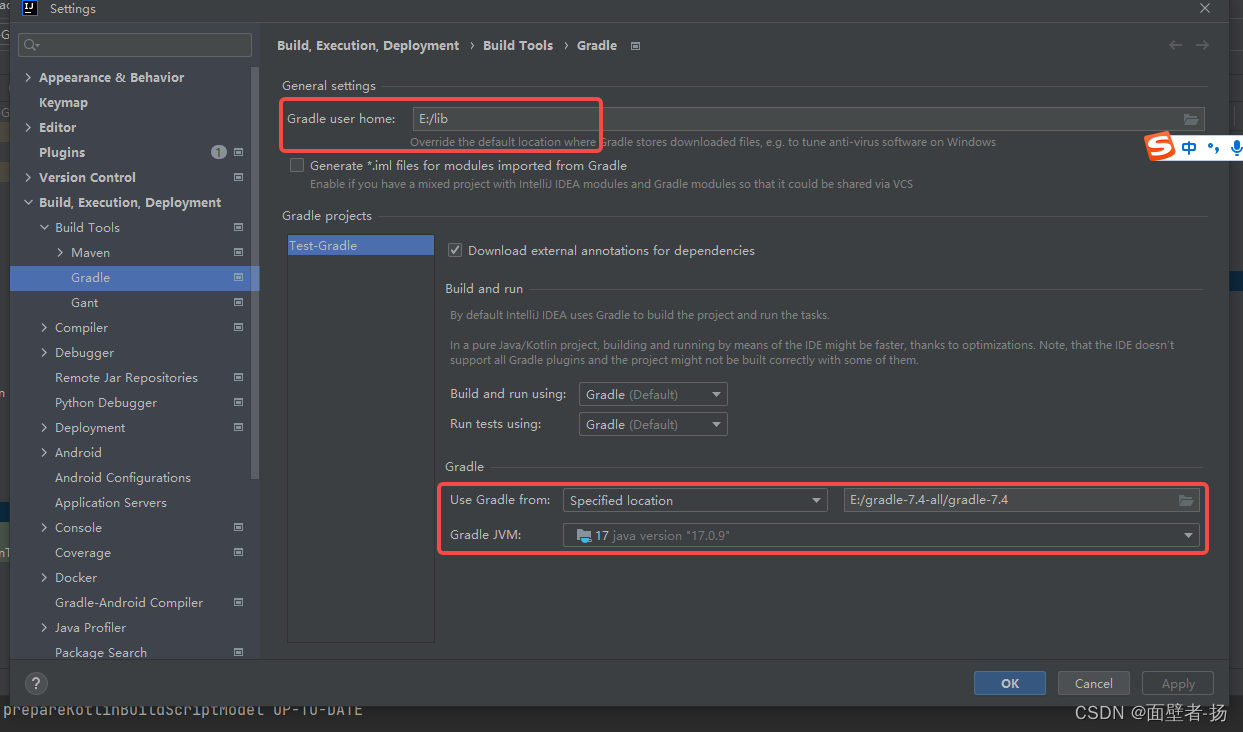1243x732 pixels.
Task: Open the Keymap settings page
Action: 63,102
